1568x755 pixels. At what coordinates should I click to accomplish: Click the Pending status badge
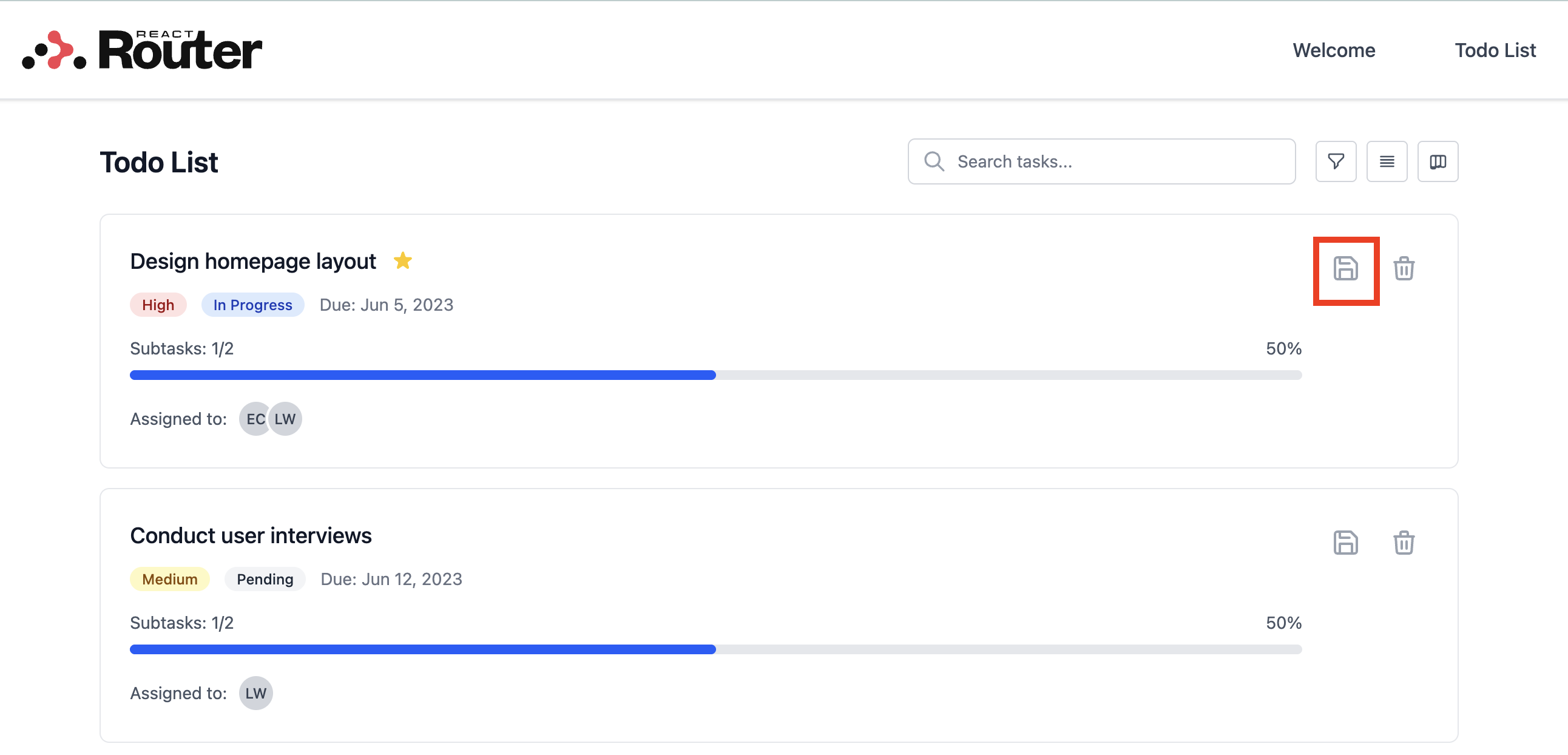pos(265,579)
